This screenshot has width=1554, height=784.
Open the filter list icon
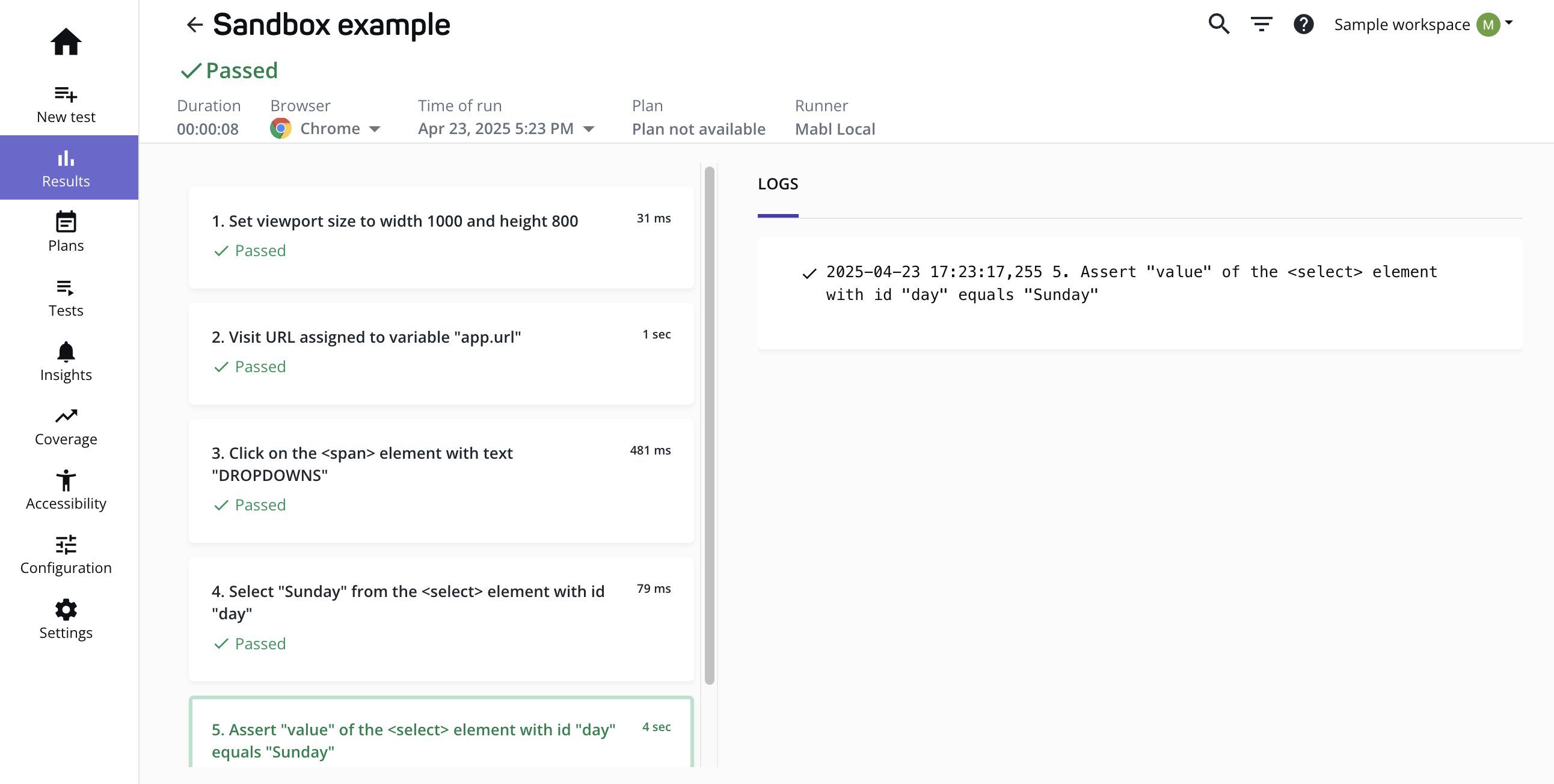pos(1261,24)
